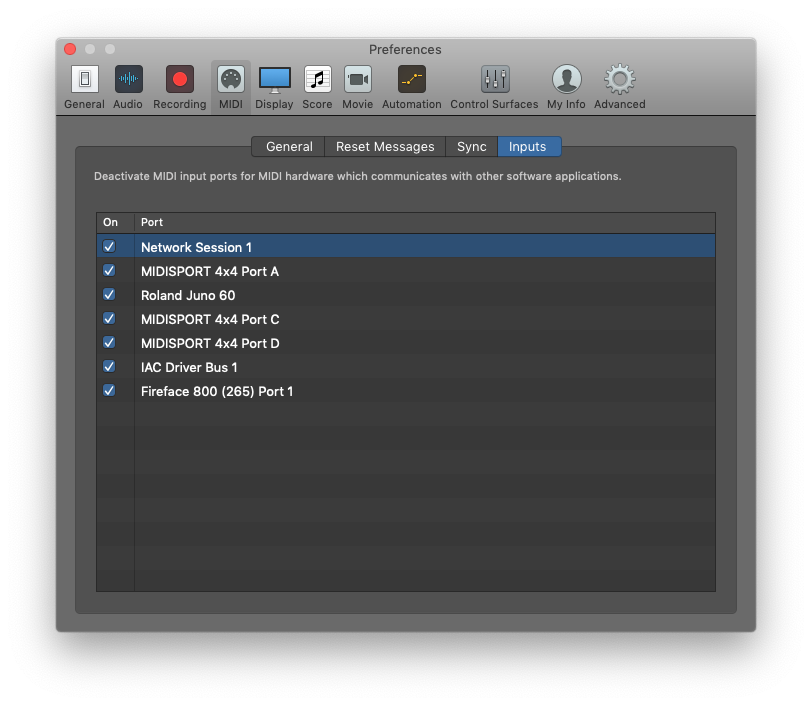Open the Control Surfaces preferences pane
812x706 pixels.
click(x=495, y=87)
